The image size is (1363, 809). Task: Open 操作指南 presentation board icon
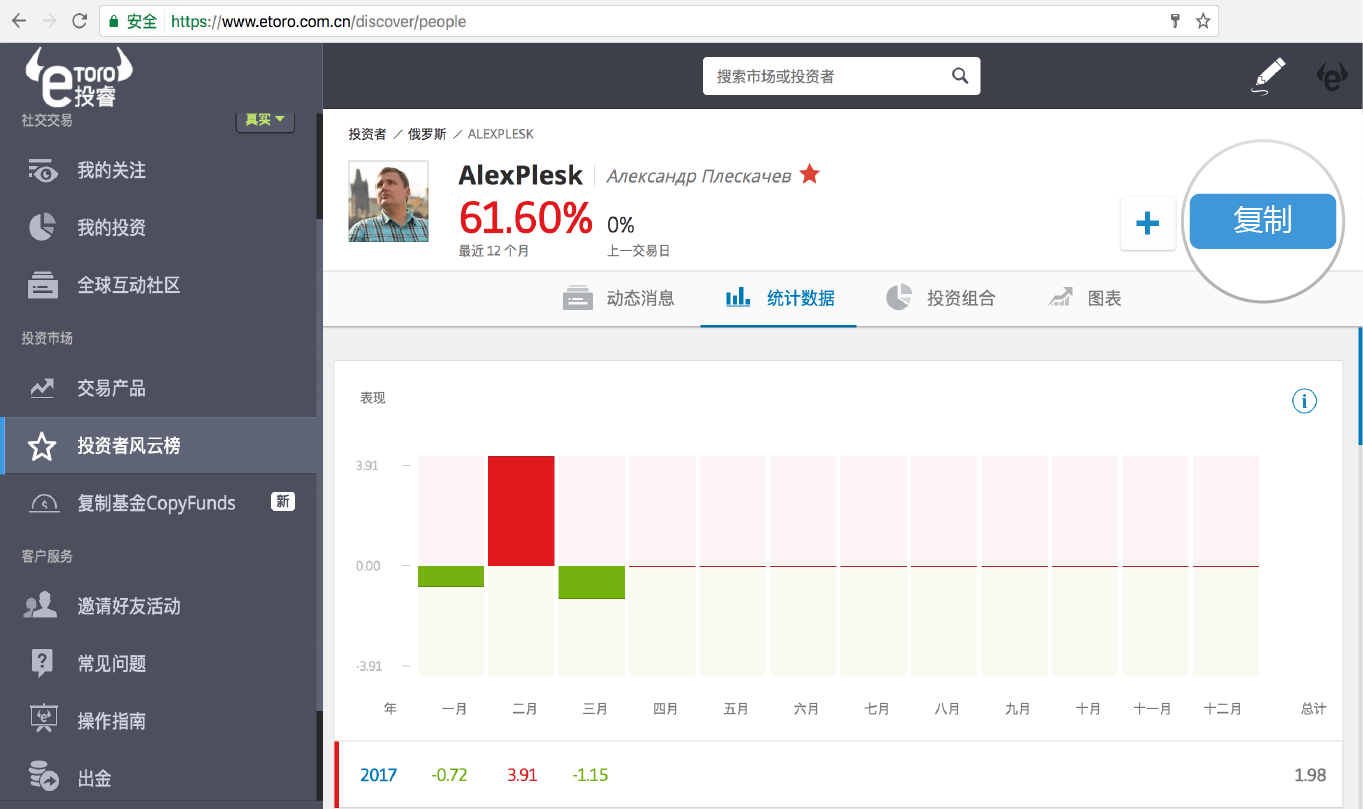point(42,720)
